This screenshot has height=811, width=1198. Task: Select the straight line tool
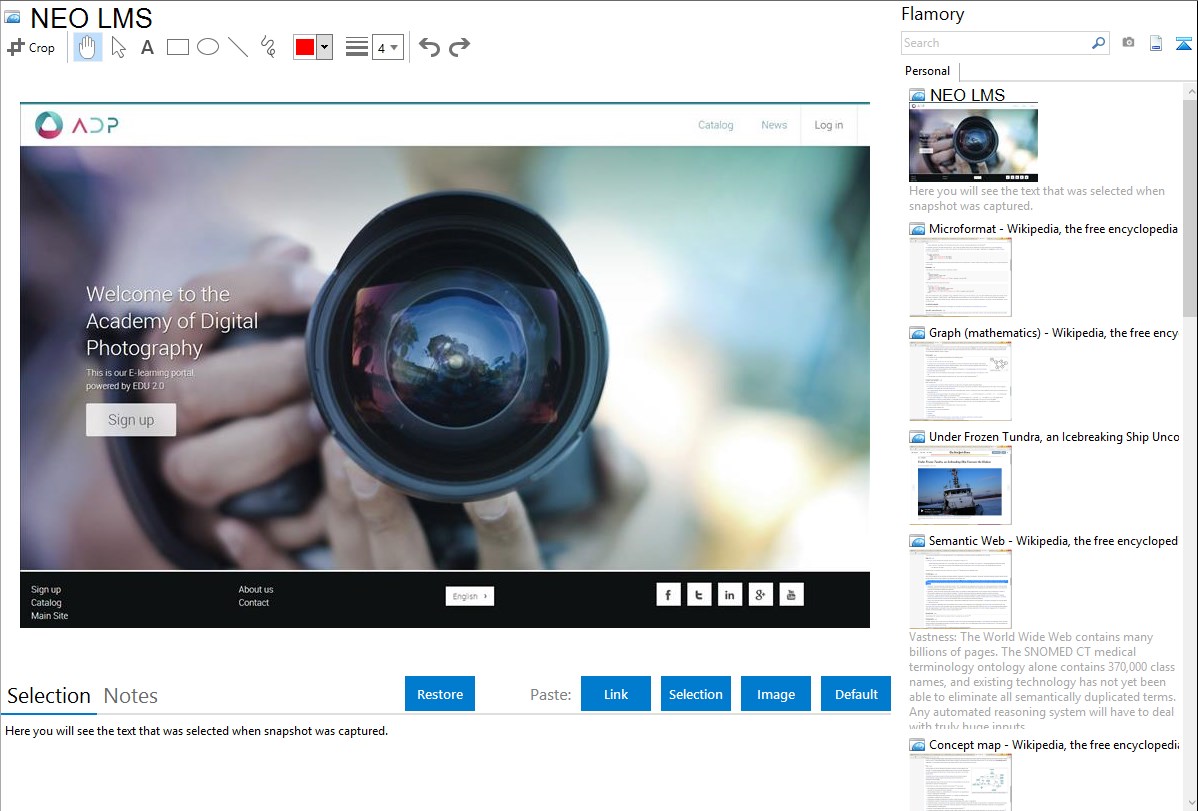pos(238,47)
